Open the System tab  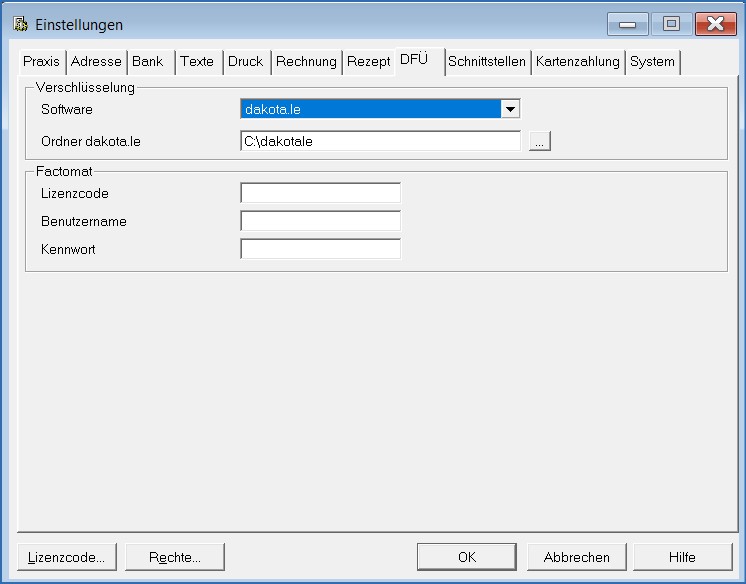[x=652, y=62]
